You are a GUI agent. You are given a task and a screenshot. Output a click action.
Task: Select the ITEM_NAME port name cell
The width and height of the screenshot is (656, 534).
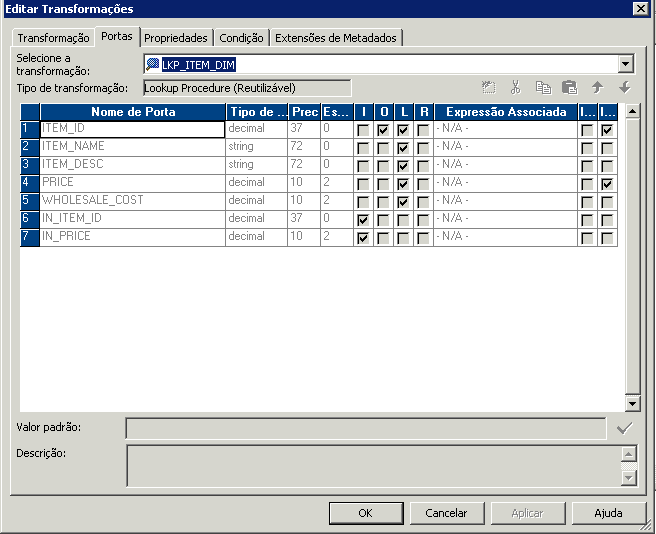133,148
